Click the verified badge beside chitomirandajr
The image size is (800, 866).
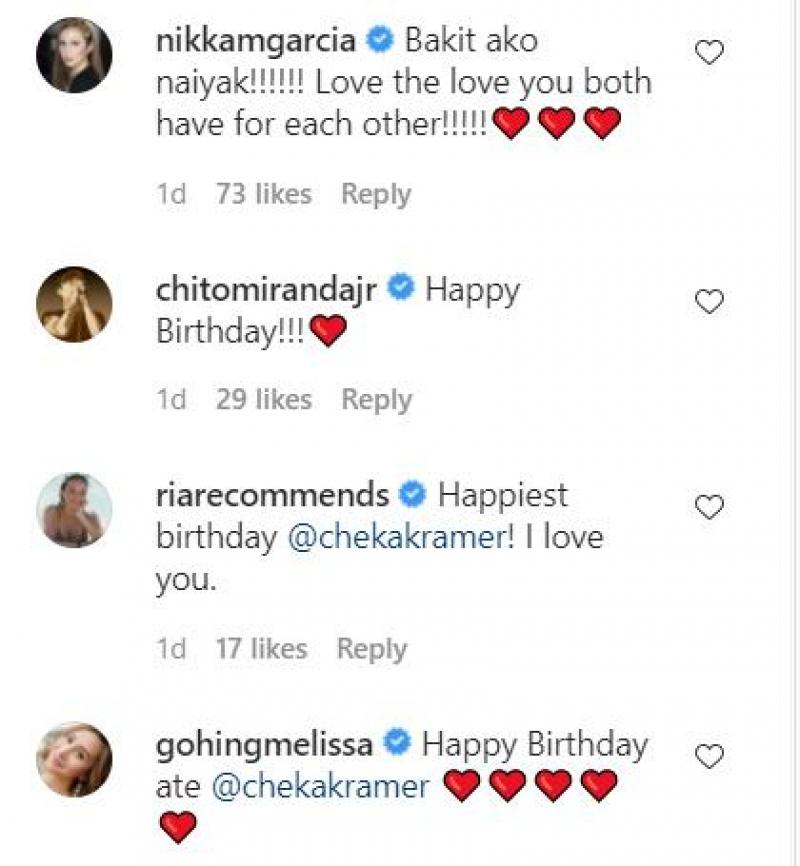[403, 290]
